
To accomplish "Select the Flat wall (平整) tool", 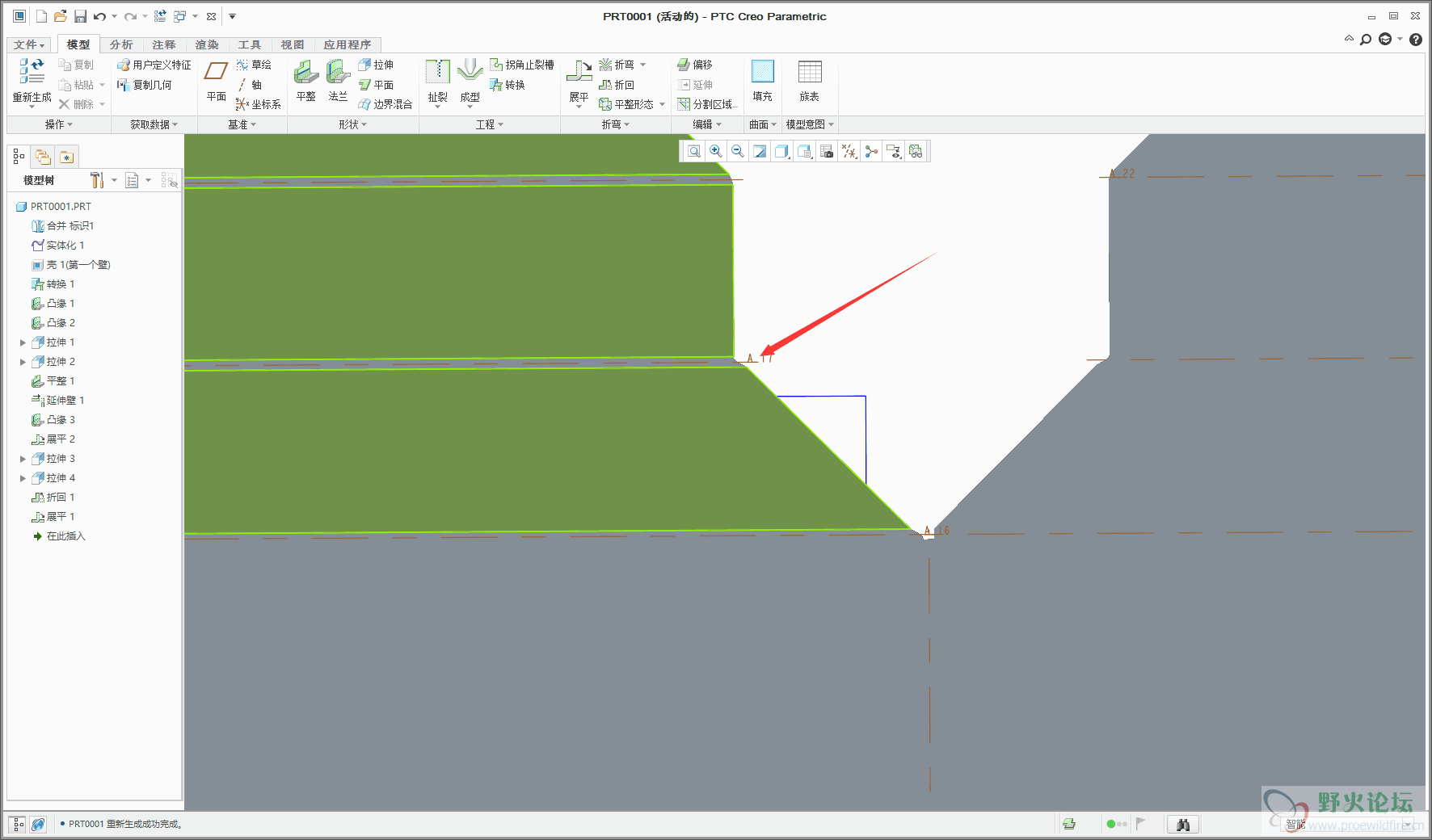I will pos(305,81).
